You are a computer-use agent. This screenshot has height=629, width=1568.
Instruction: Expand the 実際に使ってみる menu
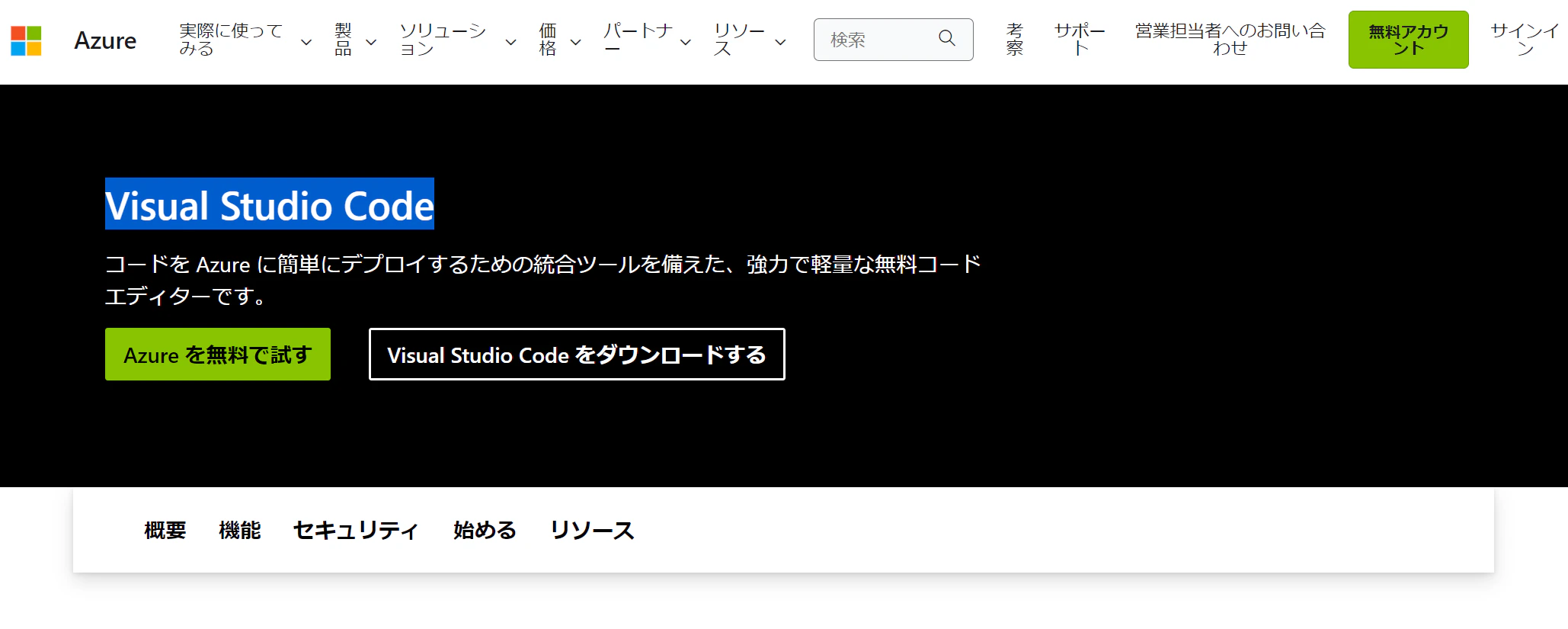pos(245,40)
